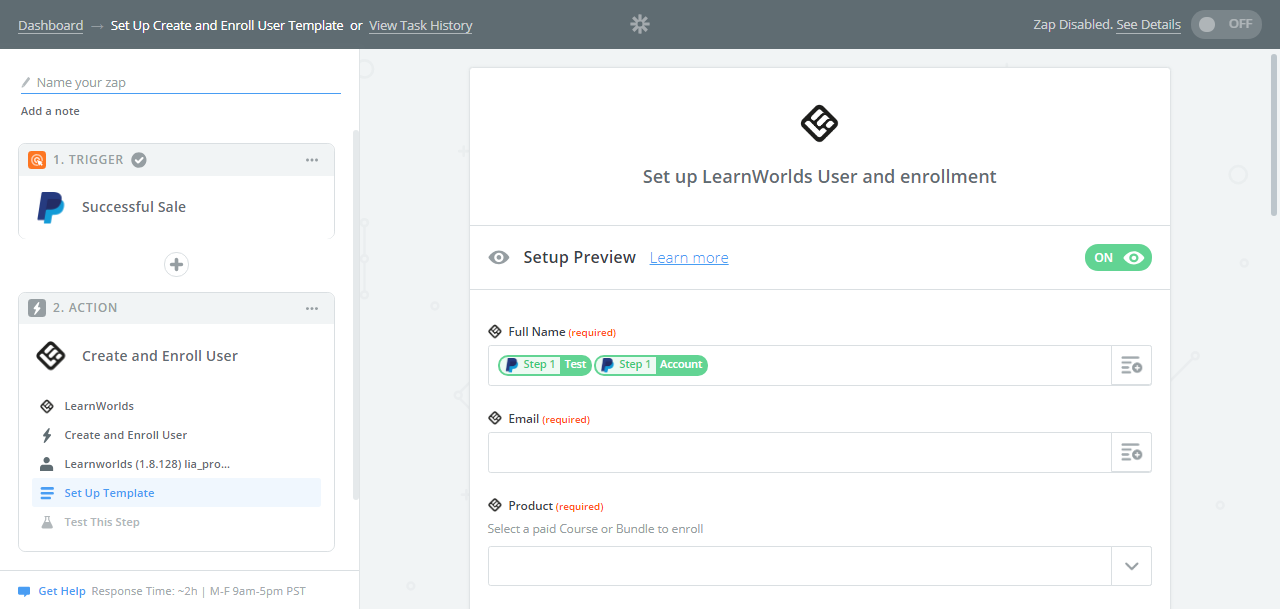
Task: Click the PayPal logo beside Successful Sale
Action: click(x=50, y=207)
